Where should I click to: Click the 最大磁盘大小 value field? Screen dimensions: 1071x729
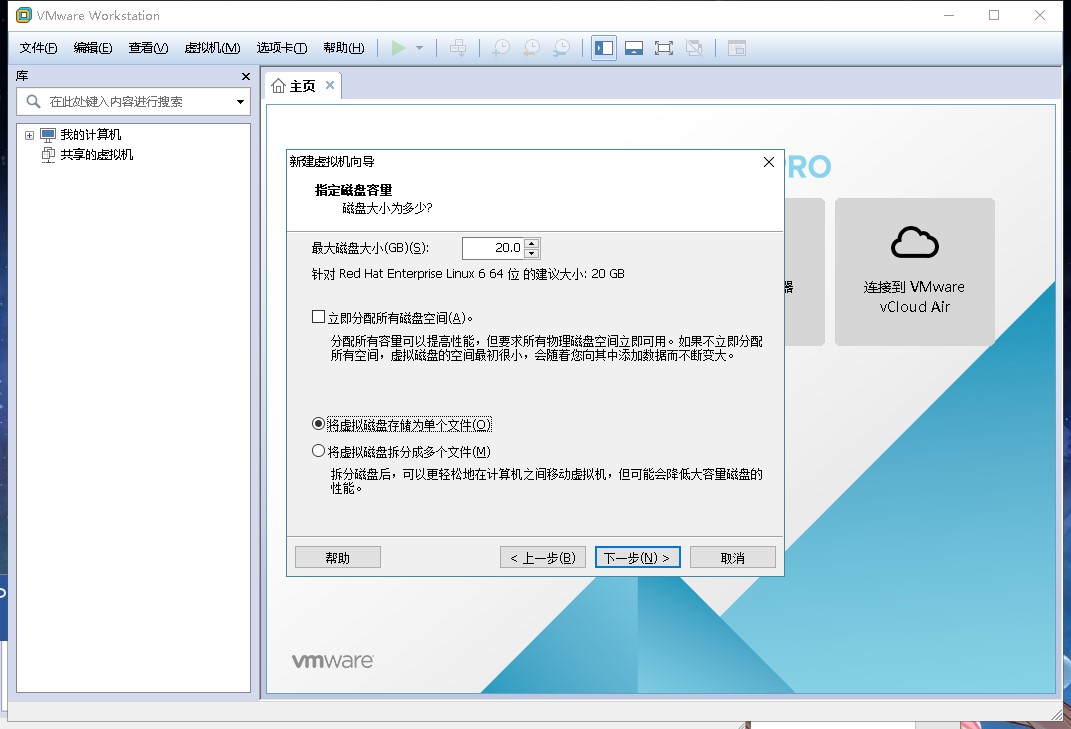[493, 248]
